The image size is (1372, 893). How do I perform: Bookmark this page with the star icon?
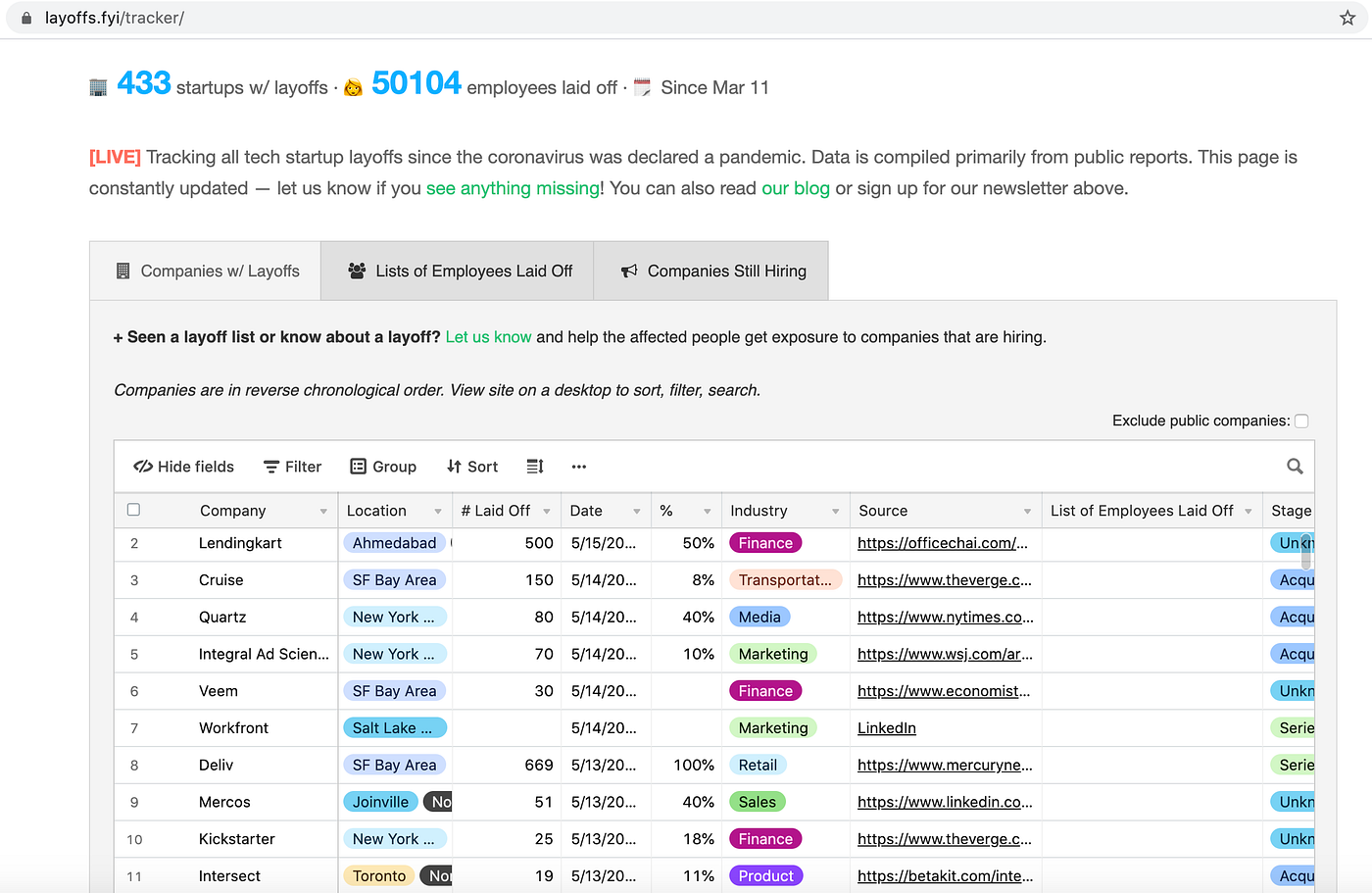(1347, 18)
